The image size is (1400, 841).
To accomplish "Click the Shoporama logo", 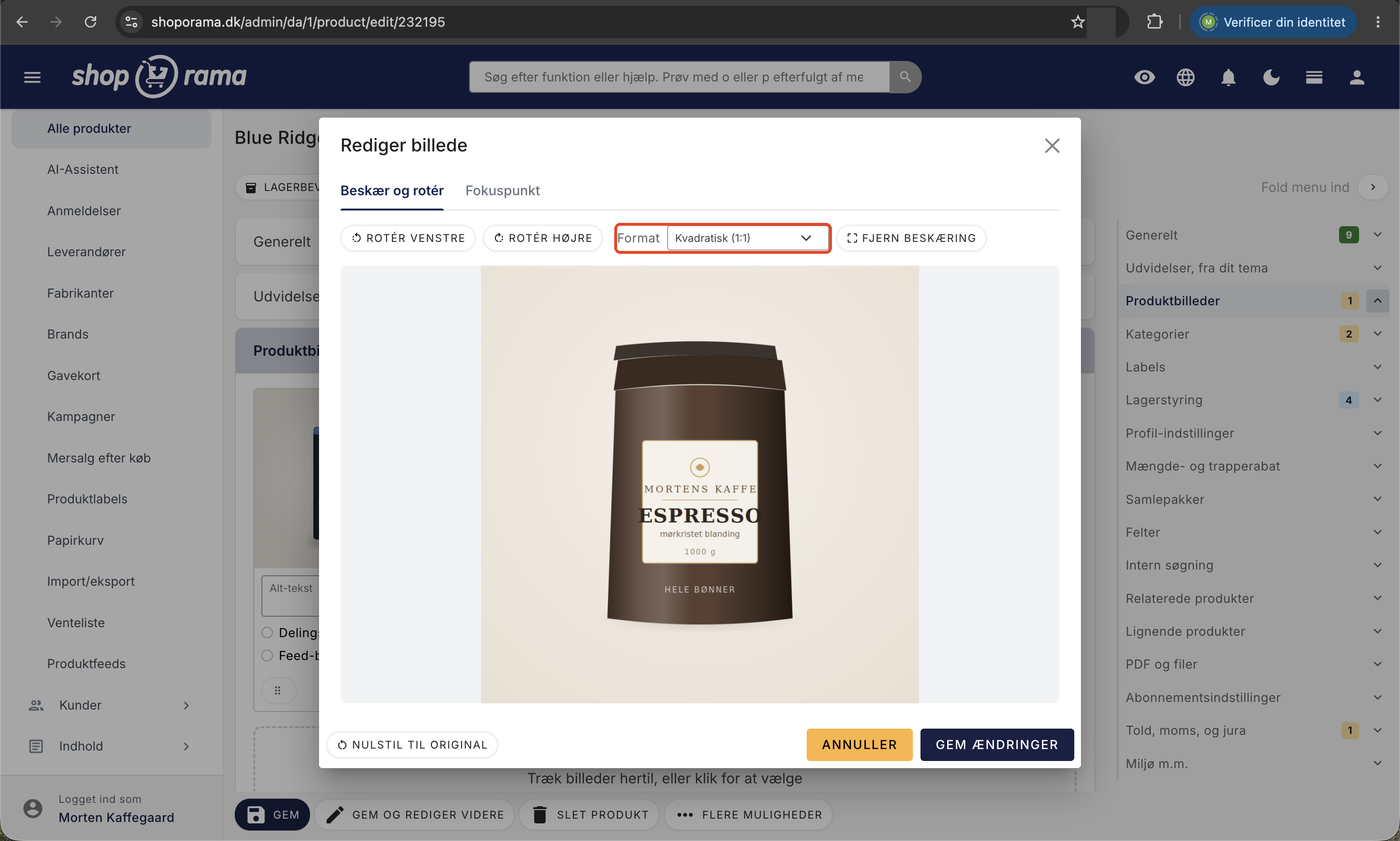I will pos(159,76).
